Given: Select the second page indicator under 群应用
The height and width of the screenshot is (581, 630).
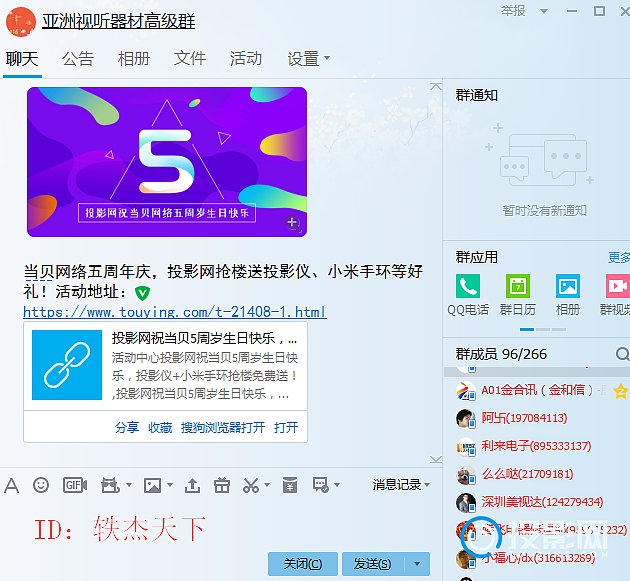Looking at the screenshot, I should pos(543,329).
